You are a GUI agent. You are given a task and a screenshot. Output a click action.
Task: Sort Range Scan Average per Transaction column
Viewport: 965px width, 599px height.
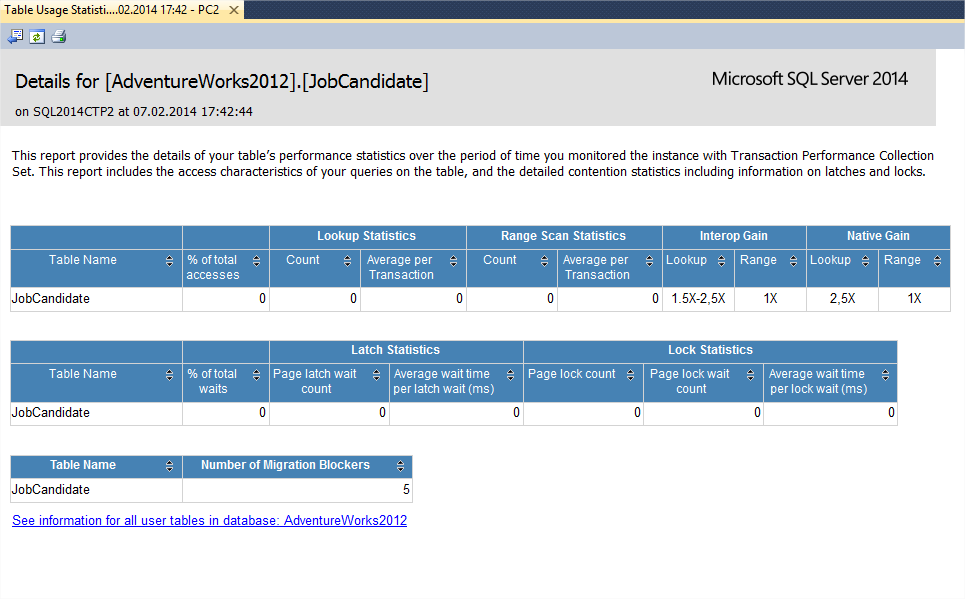pos(649,261)
